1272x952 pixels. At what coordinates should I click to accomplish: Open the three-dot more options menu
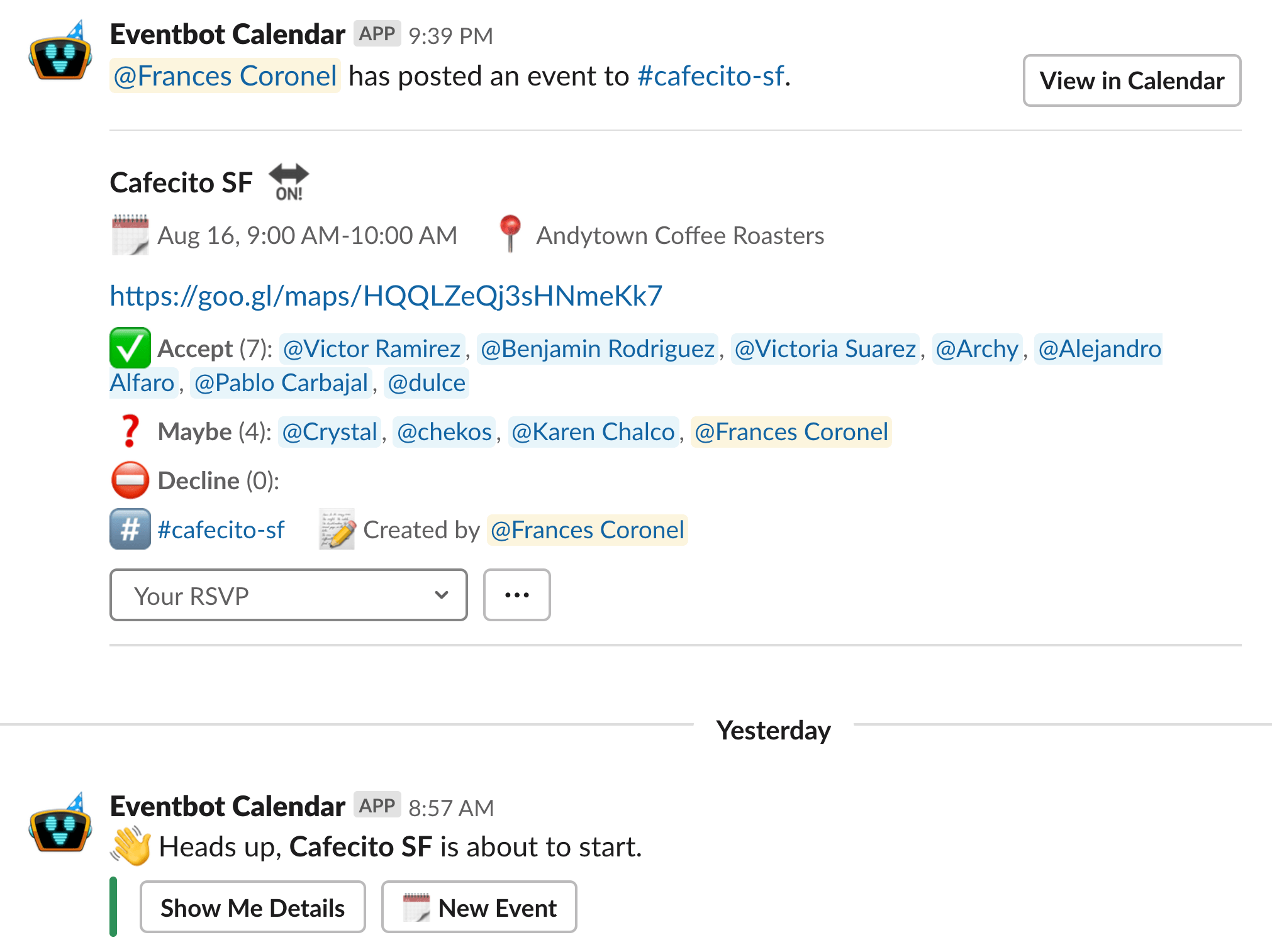[516, 595]
